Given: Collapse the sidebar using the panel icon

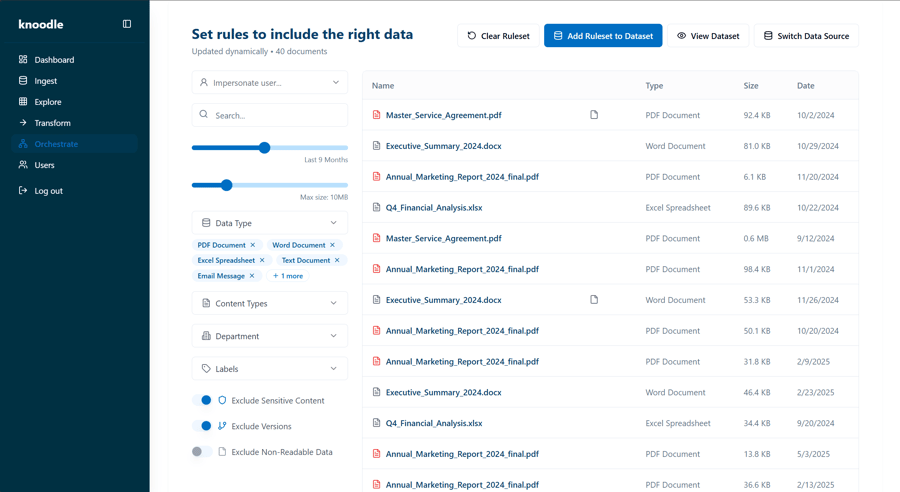Looking at the screenshot, I should (127, 24).
